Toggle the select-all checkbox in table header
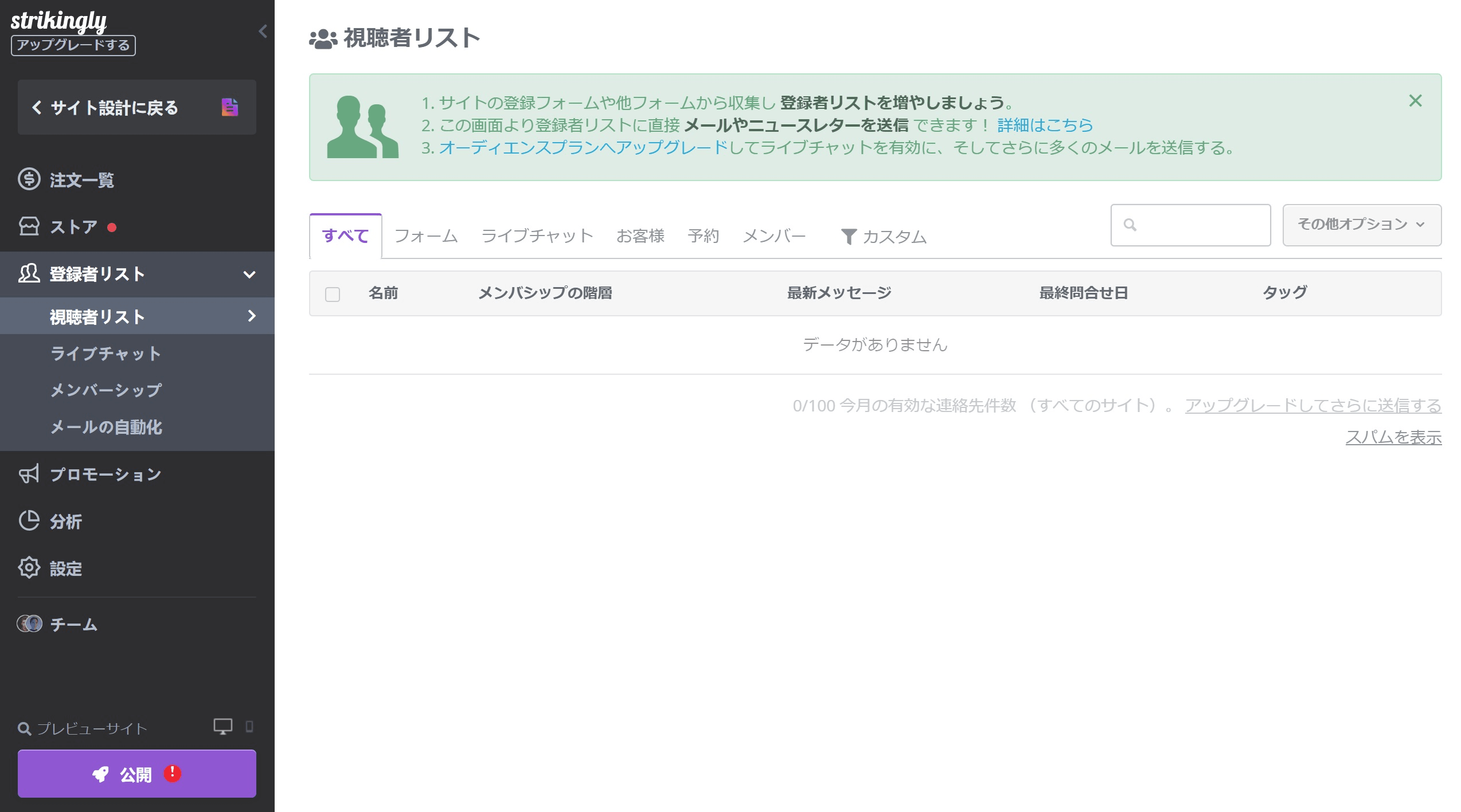This screenshot has width=1461, height=812. [333, 294]
